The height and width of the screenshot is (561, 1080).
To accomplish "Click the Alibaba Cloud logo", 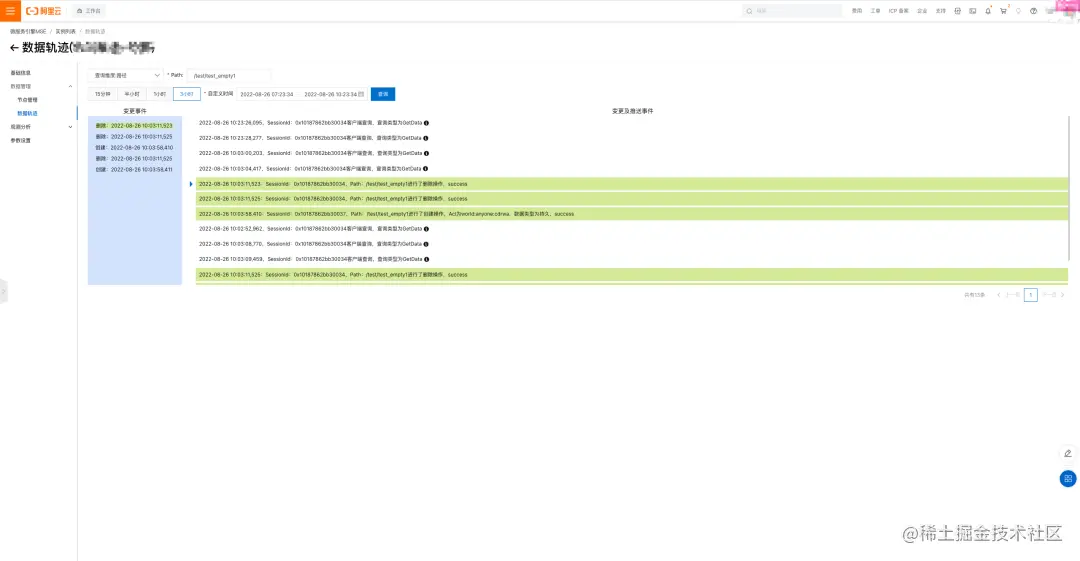I will pos(43,11).
